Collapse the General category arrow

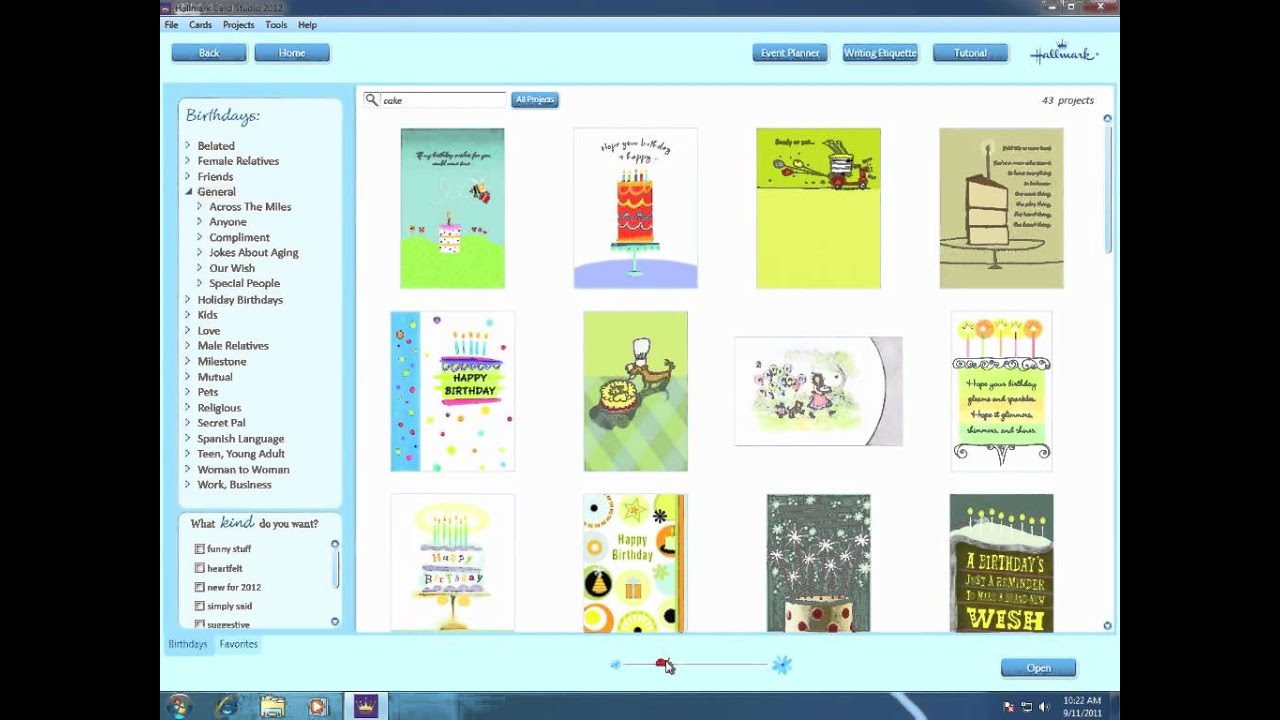pos(188,191)
